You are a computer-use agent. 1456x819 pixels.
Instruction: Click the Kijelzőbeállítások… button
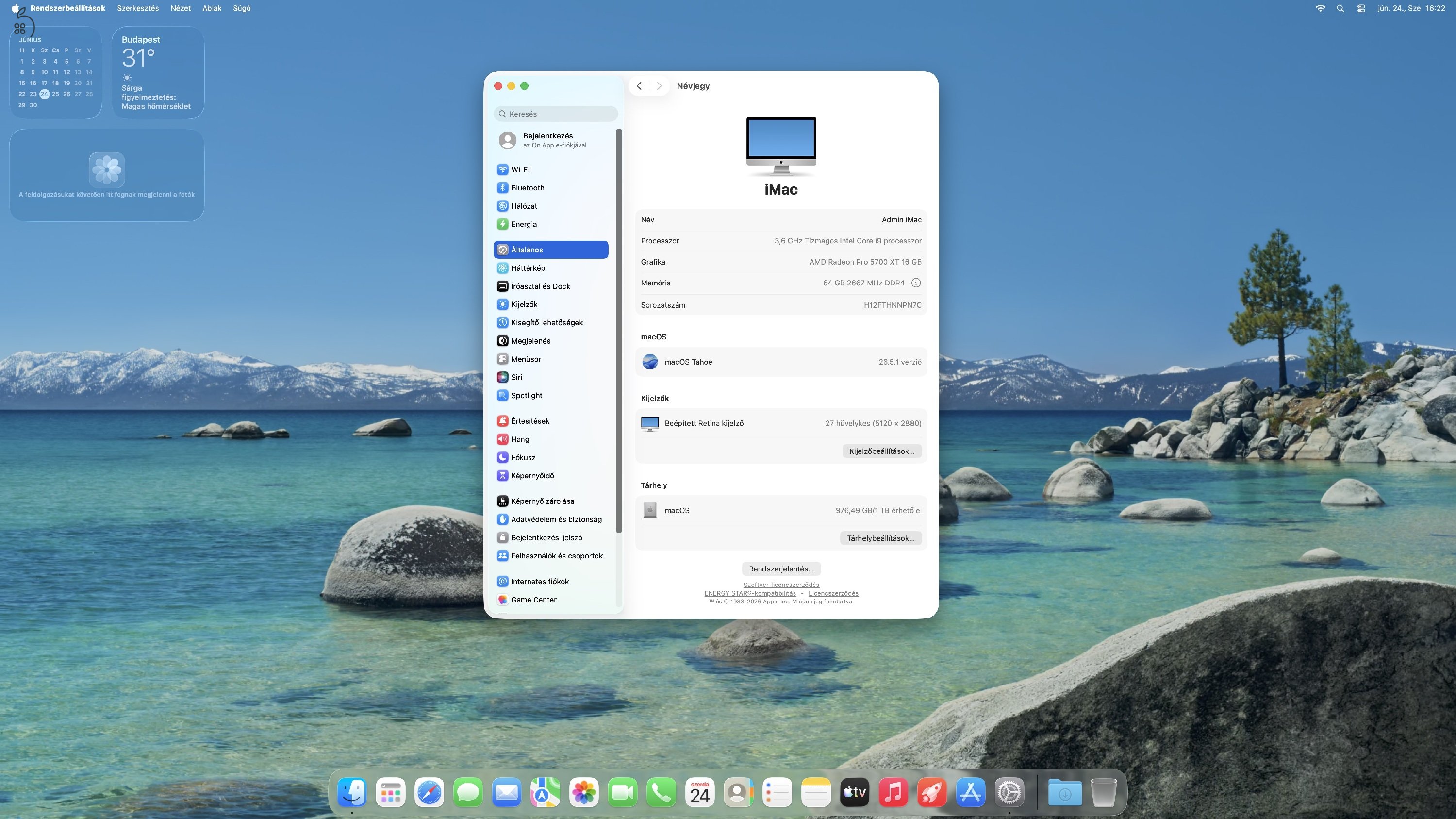pos(882,451)
